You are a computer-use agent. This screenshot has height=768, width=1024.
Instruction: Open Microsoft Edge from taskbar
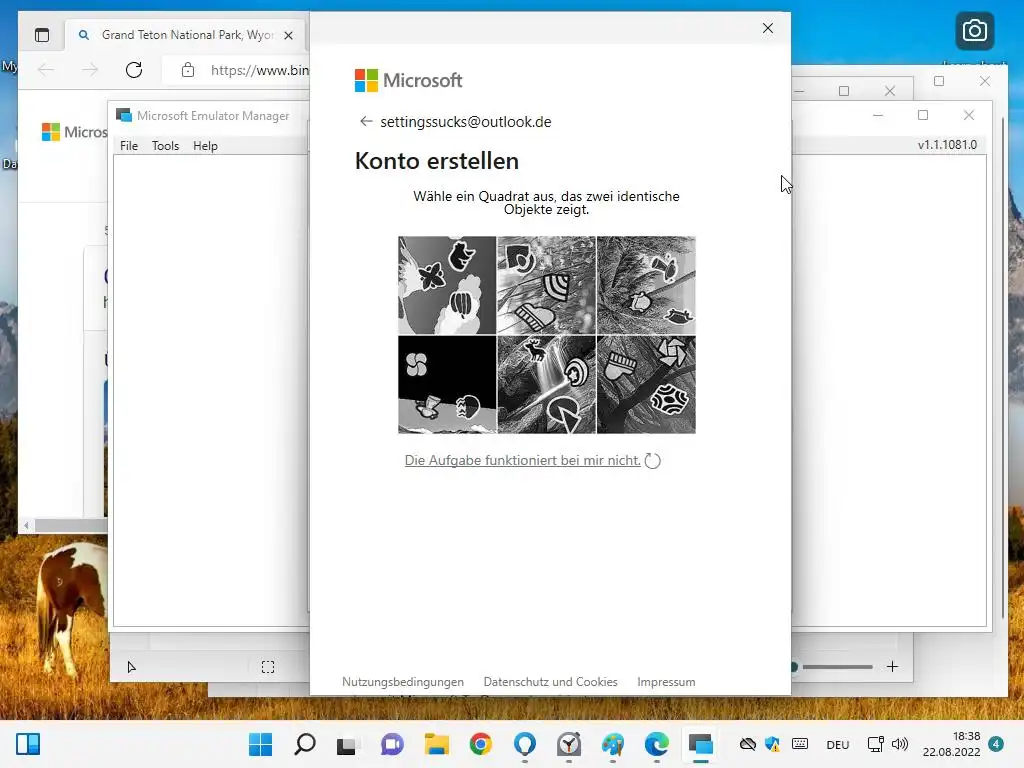coord(656,744)
